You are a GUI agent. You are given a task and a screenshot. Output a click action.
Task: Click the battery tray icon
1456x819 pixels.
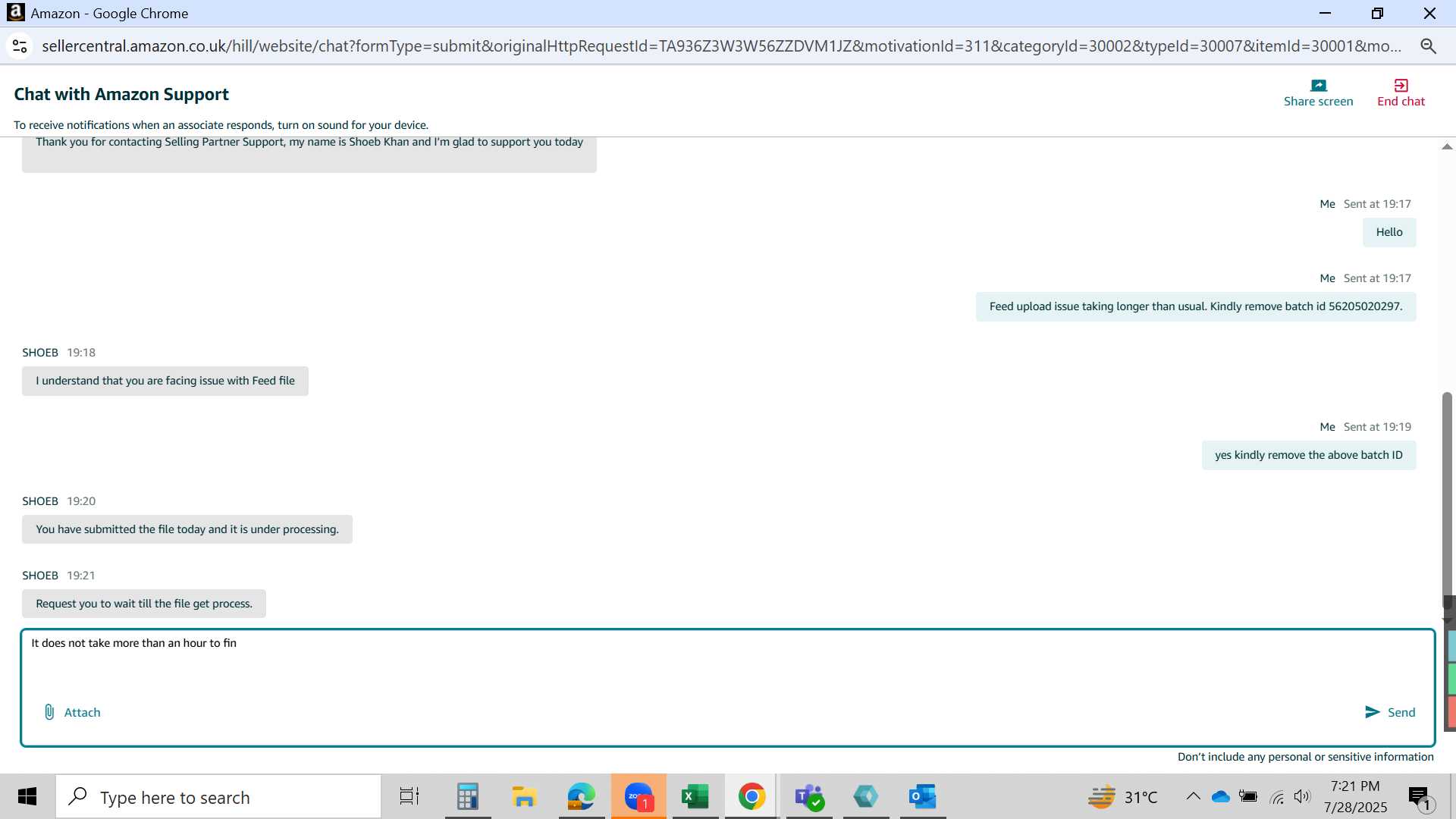(1247, 796)
